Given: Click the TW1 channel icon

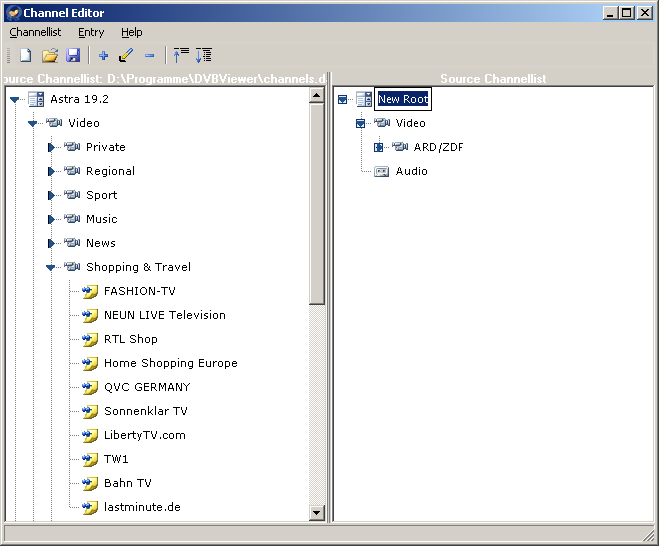Looking at the screenshot, I should pyautogui.click(x=90, y=459).
